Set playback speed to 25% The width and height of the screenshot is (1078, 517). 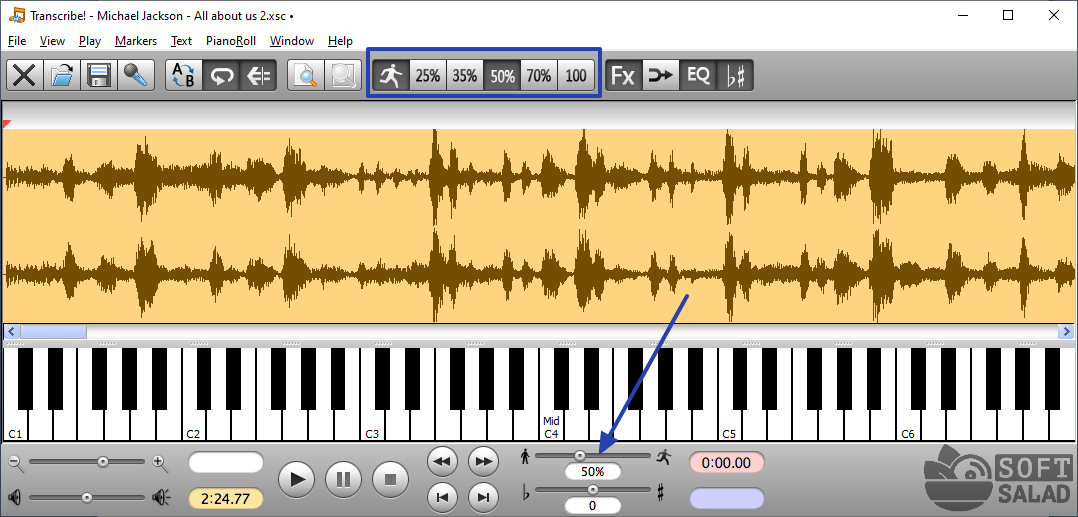click(428, 75)
